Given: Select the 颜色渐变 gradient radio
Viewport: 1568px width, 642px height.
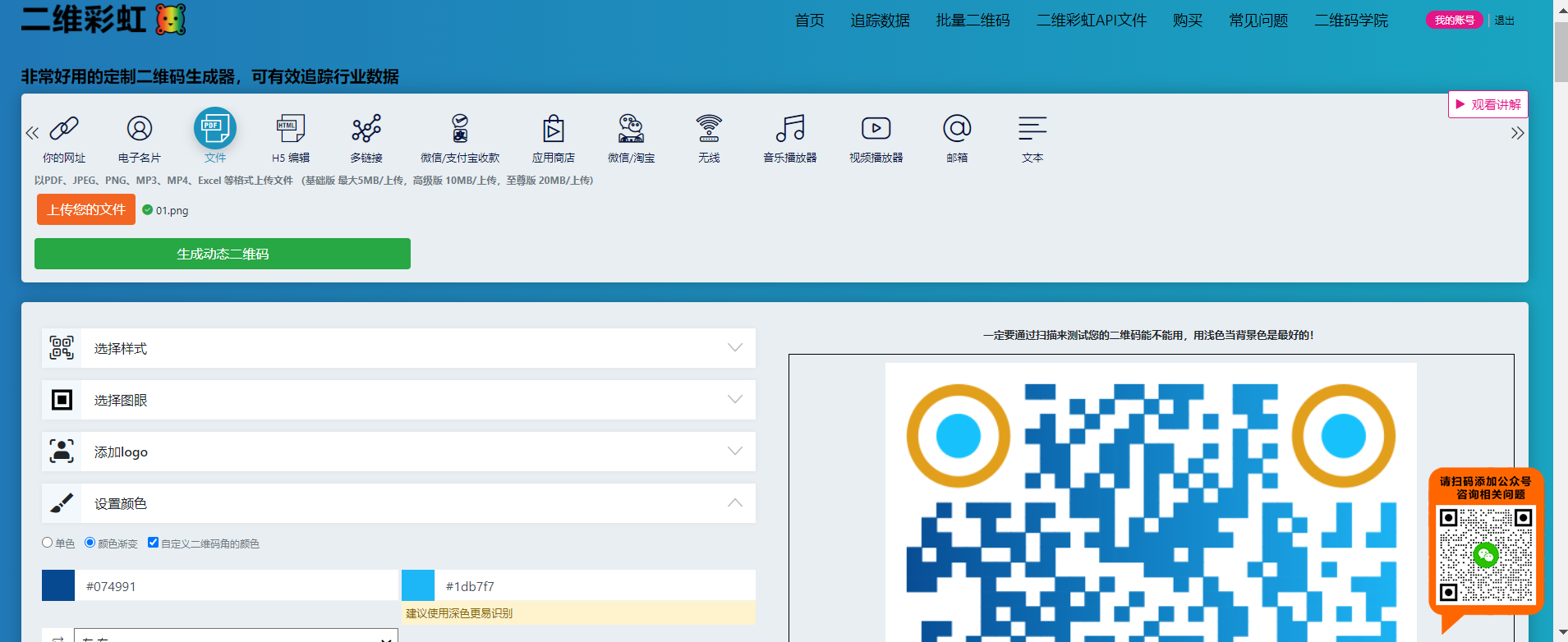Looking at the screenshot, I should click(90, 543).
